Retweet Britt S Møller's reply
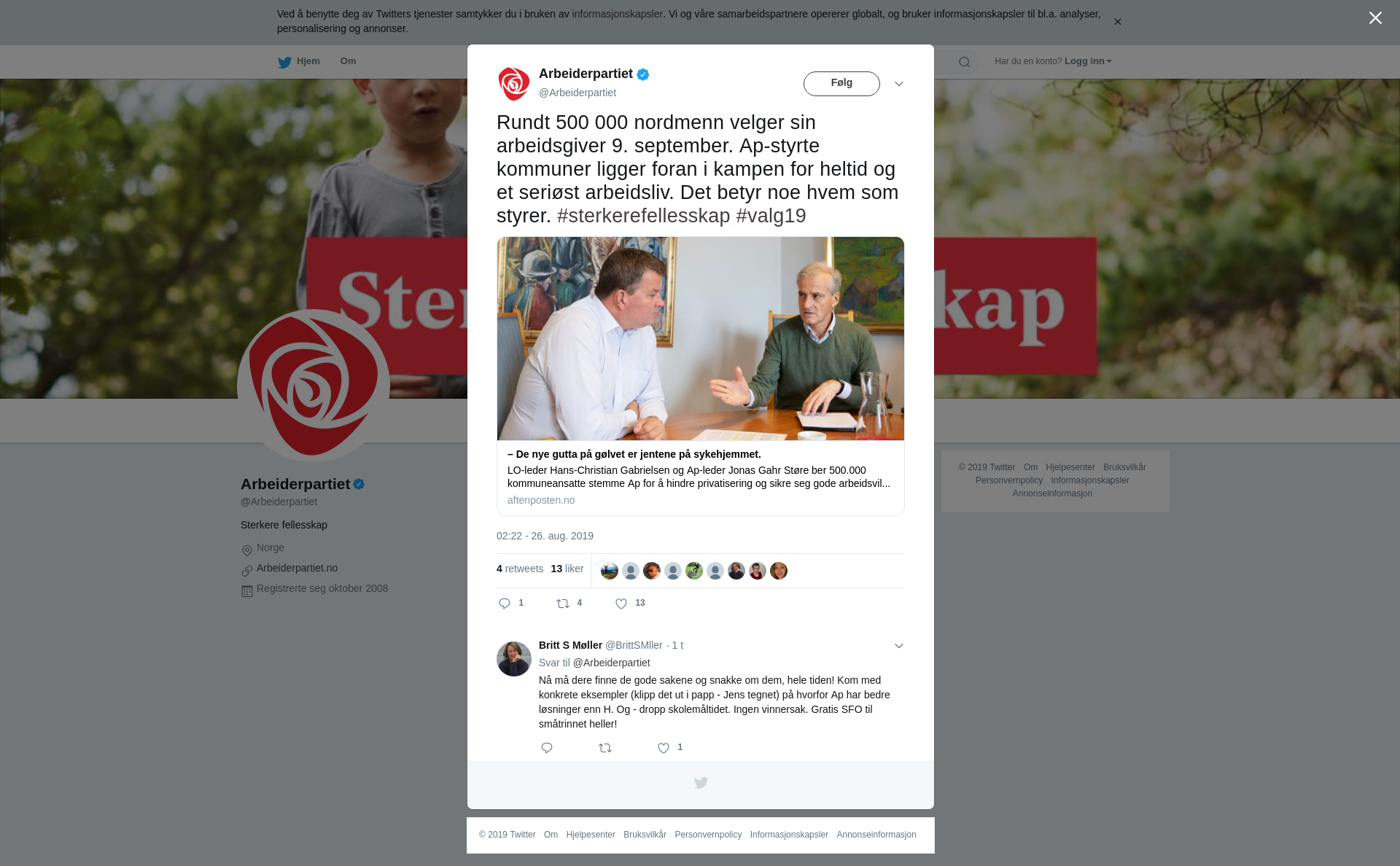Image resolution: width=1400 pixels, height=866 pixels. [x=605, y=748]
